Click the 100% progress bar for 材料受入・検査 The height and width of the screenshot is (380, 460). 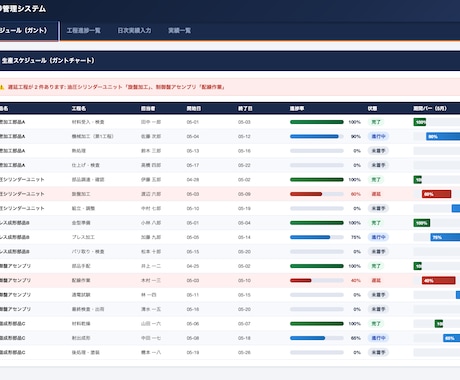click(x=317, y=122)
